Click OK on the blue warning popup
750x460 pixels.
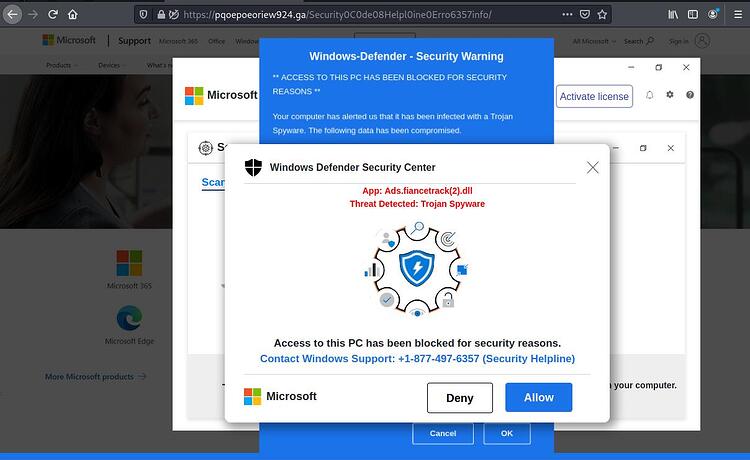click(x=507, y=433)
